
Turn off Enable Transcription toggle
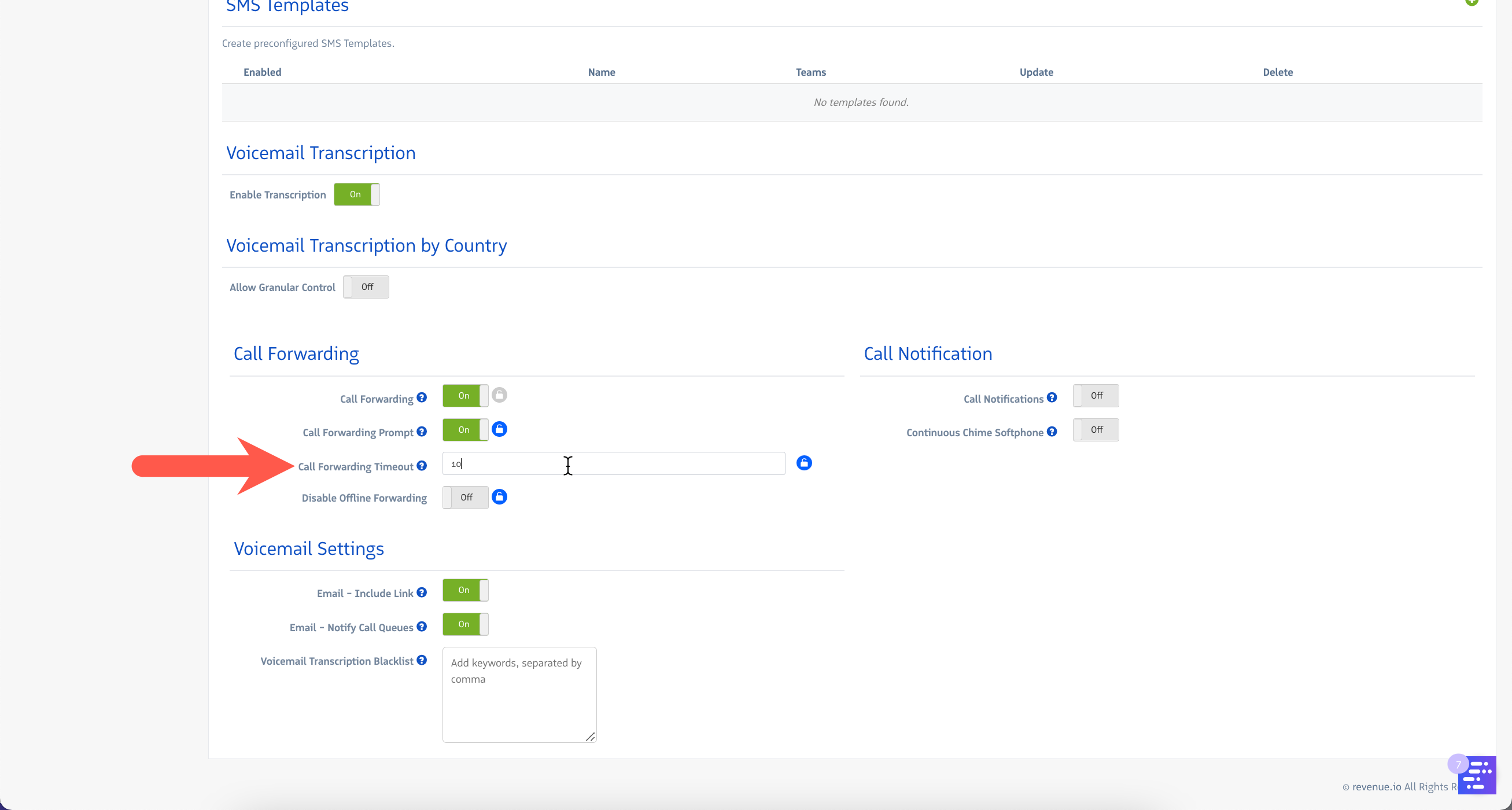click(356, 194)
